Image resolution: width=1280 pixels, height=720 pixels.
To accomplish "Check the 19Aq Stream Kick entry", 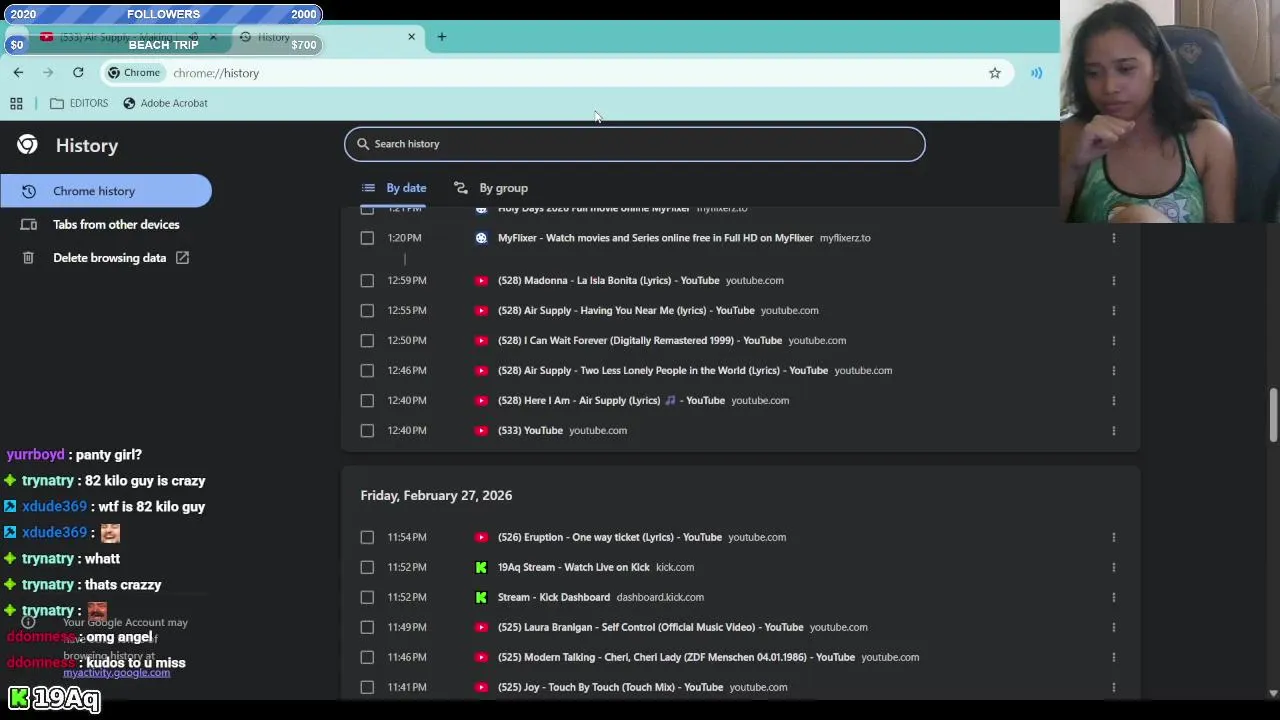I will (x=367, y=568).
